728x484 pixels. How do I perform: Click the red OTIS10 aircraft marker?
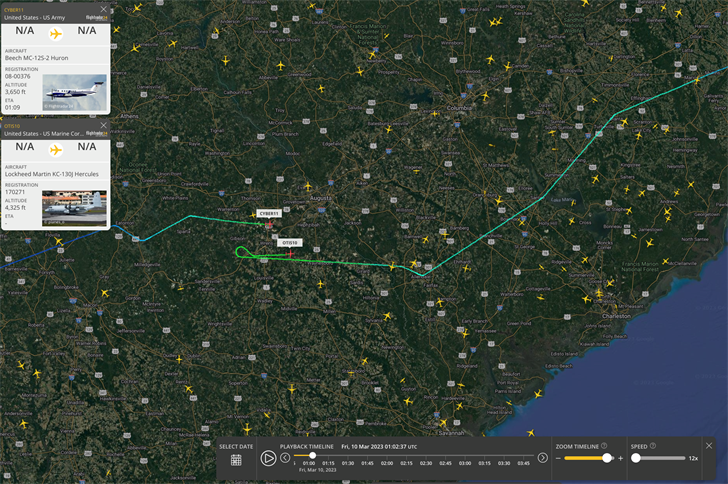click(x=290, y=254)
